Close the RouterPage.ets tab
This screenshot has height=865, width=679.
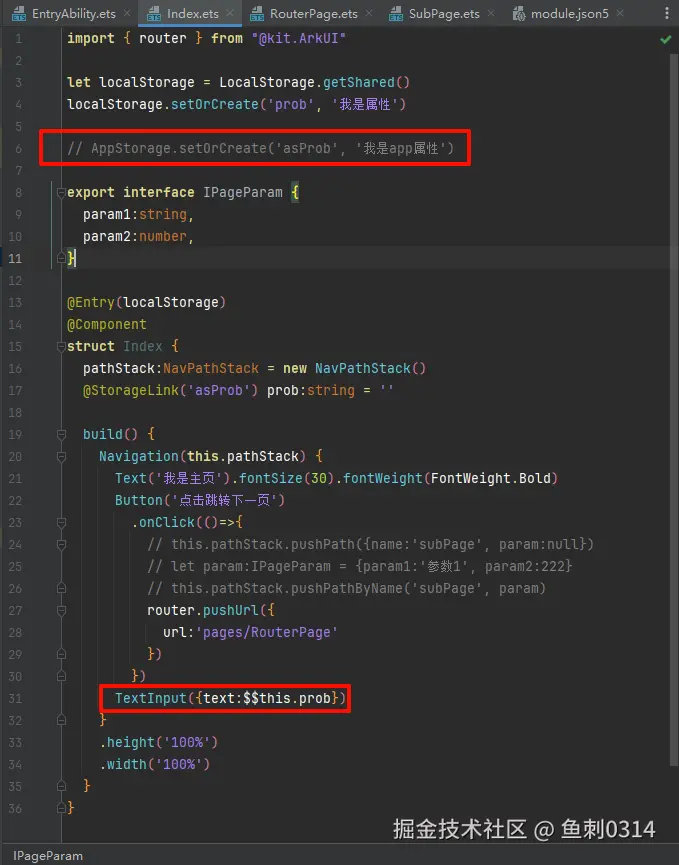click(369, 13)
